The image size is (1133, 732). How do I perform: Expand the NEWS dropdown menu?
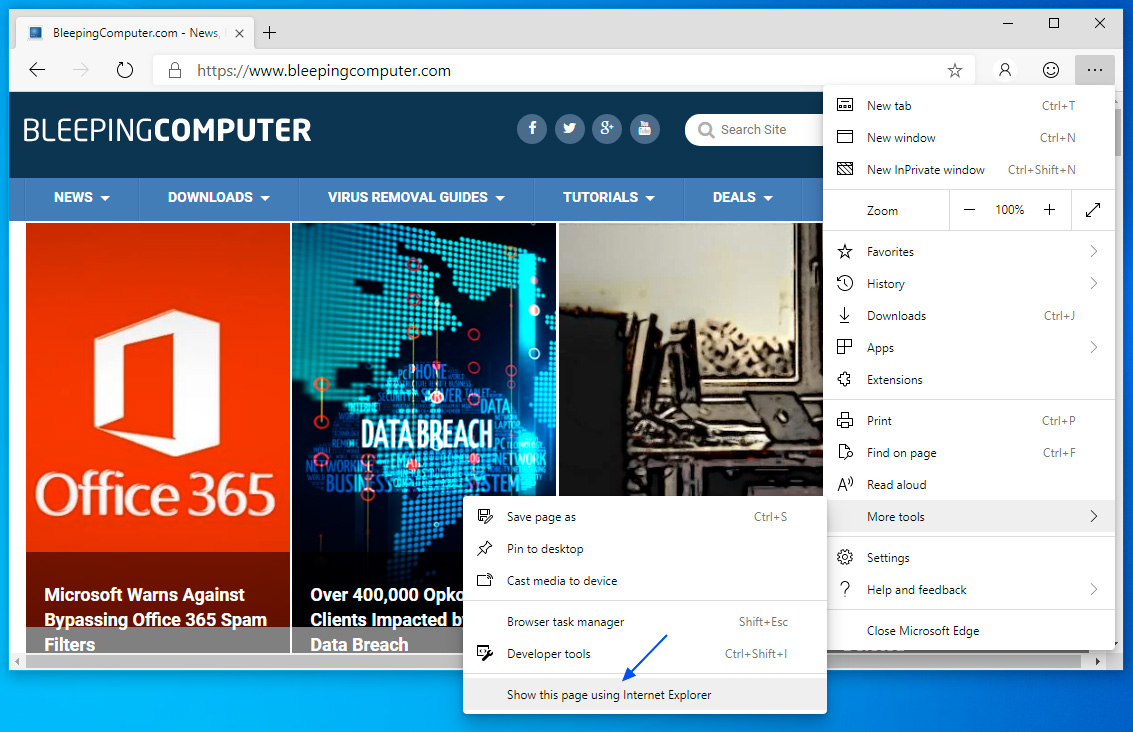82,197
